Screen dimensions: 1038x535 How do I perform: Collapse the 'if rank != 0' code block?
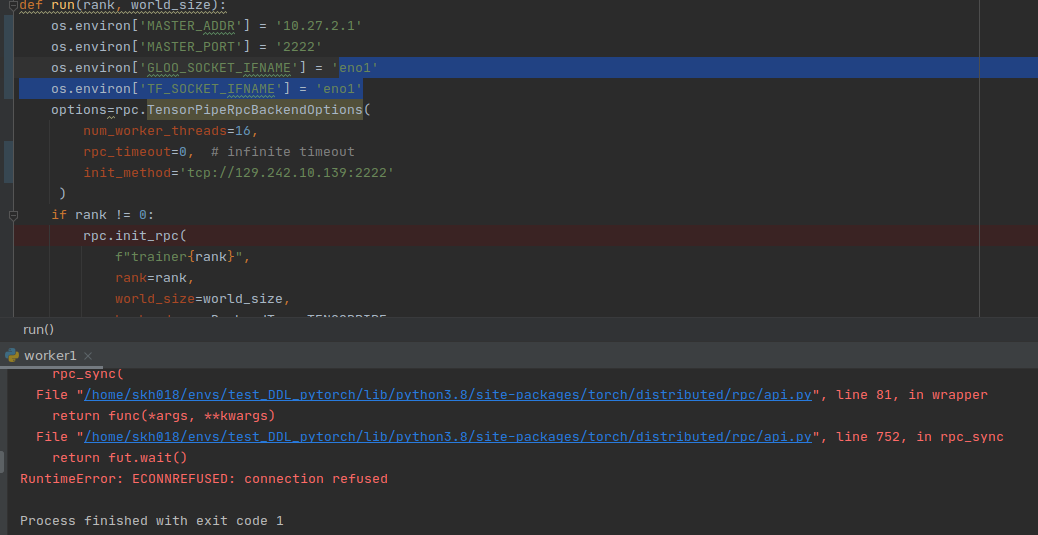tap(13, 215)
